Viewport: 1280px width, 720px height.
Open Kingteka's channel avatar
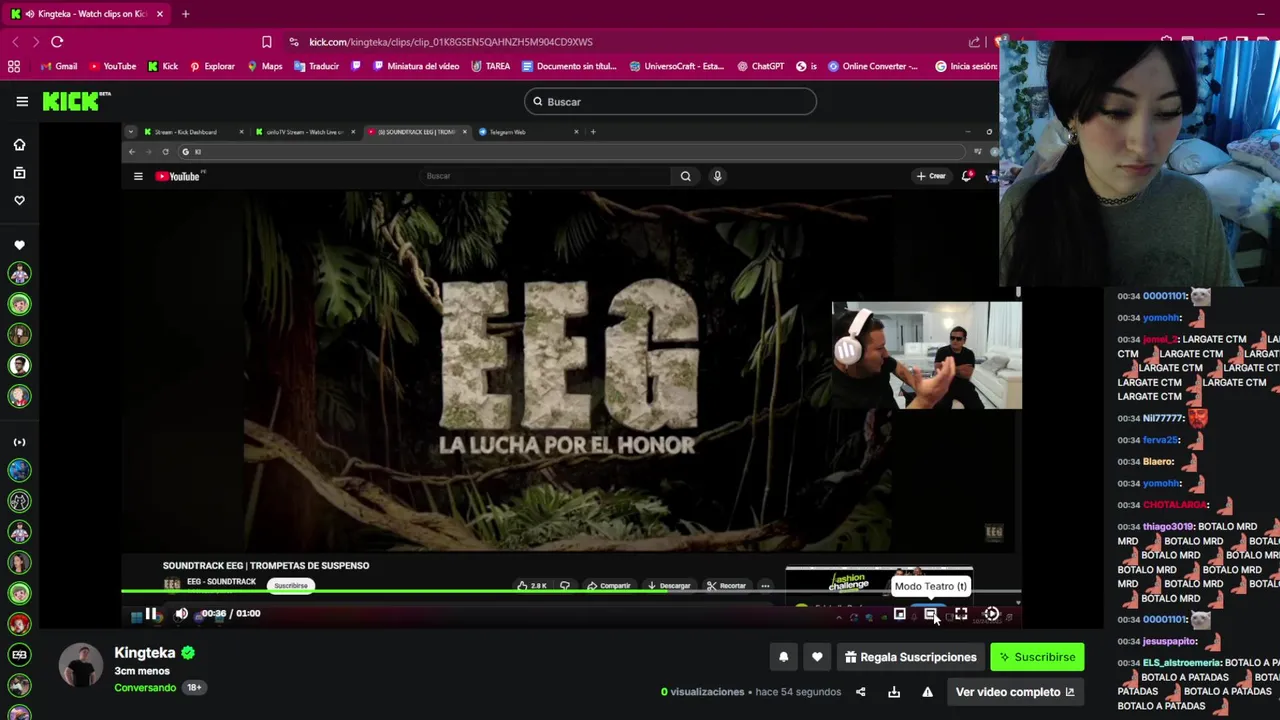point(81,665)
